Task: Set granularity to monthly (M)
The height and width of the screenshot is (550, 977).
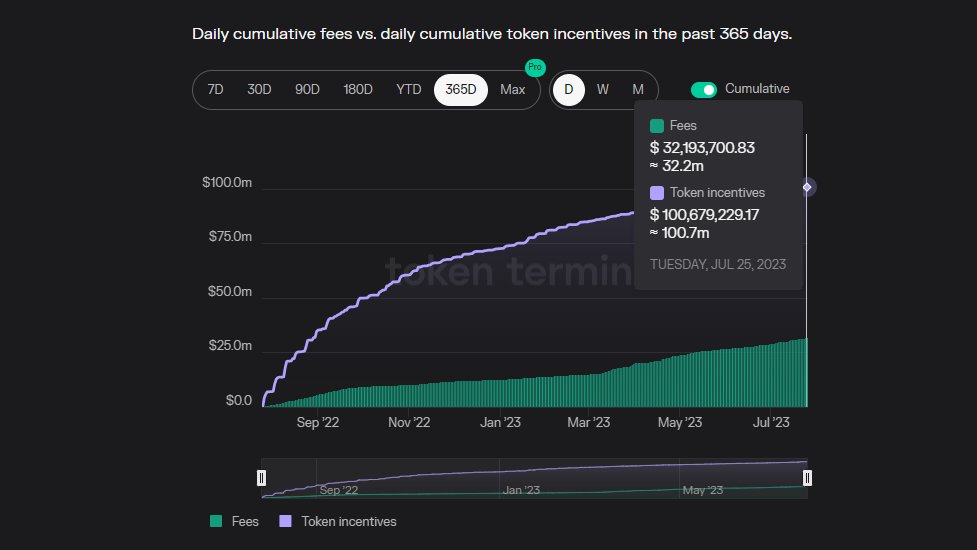Action: (638, 89)
